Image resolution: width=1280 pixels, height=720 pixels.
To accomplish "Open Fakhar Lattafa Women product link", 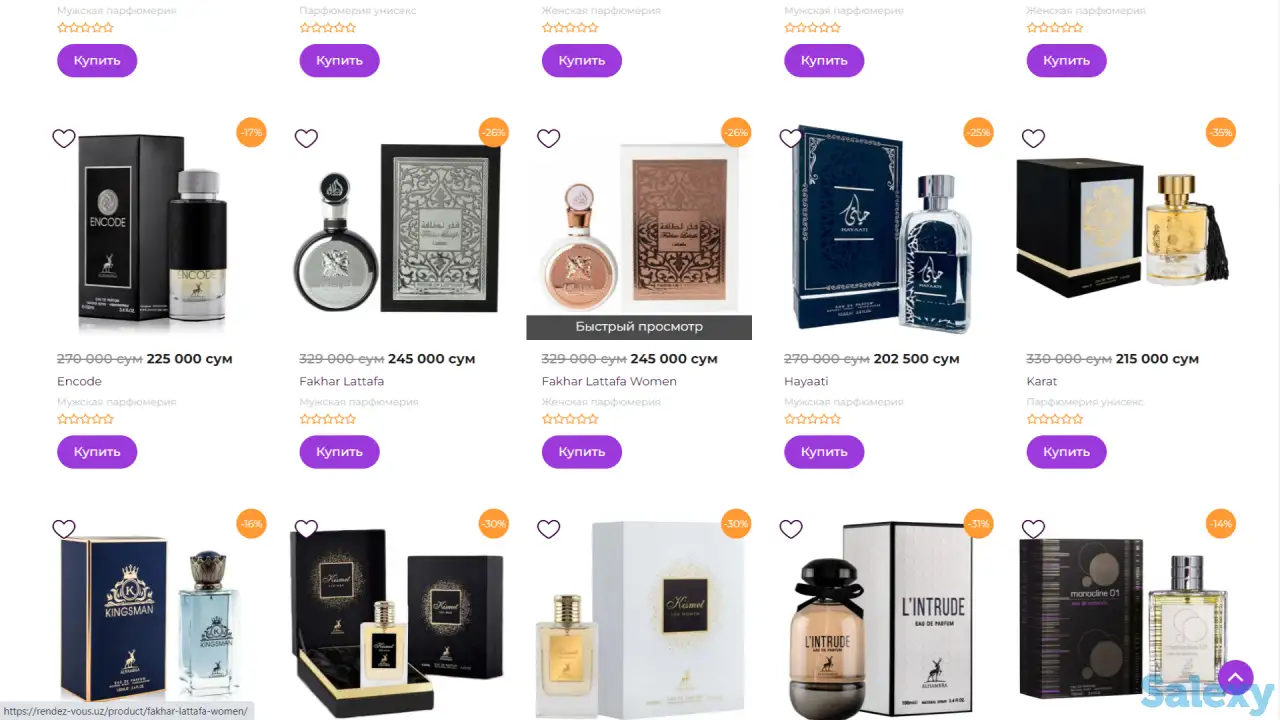I will point(609,381).
